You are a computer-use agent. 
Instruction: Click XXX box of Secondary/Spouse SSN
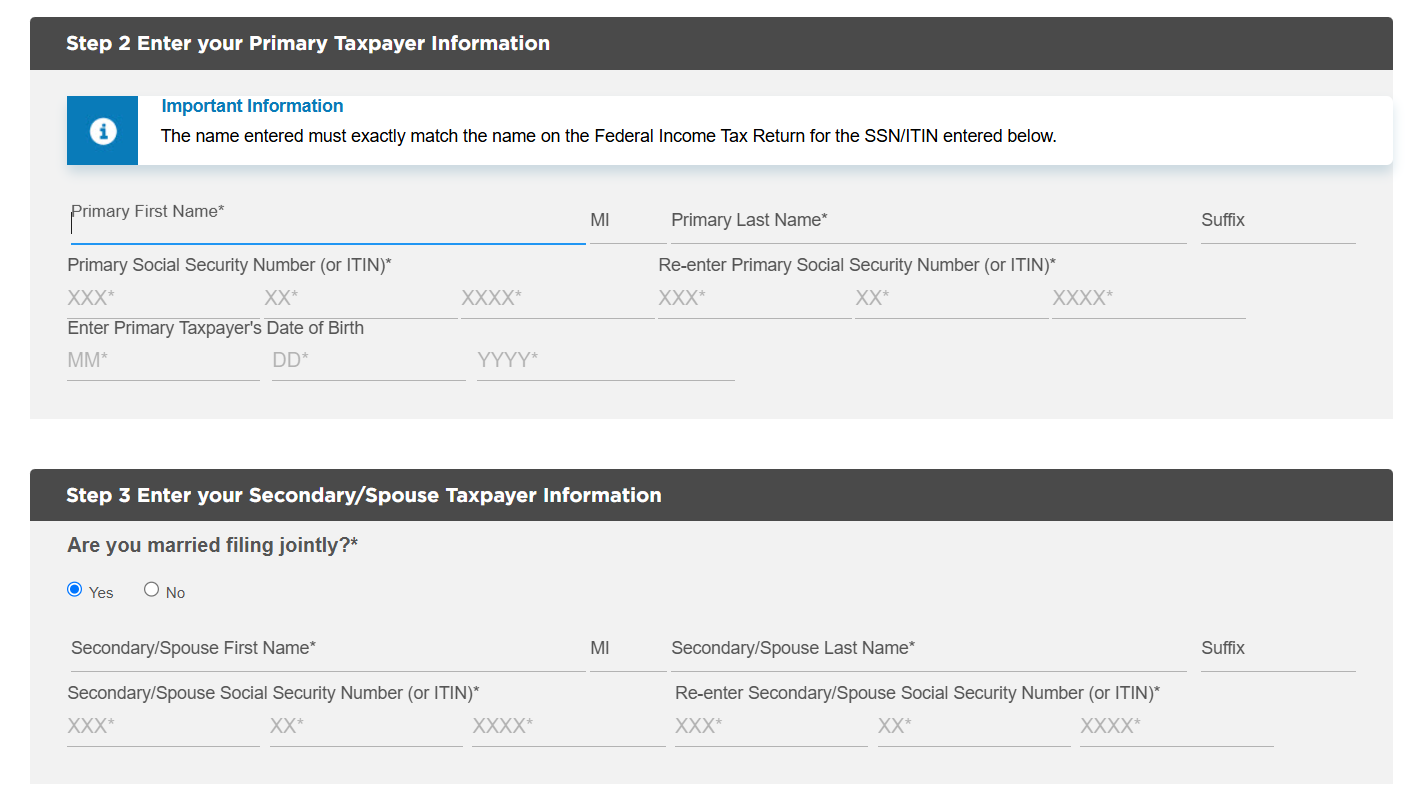(163, 726)
